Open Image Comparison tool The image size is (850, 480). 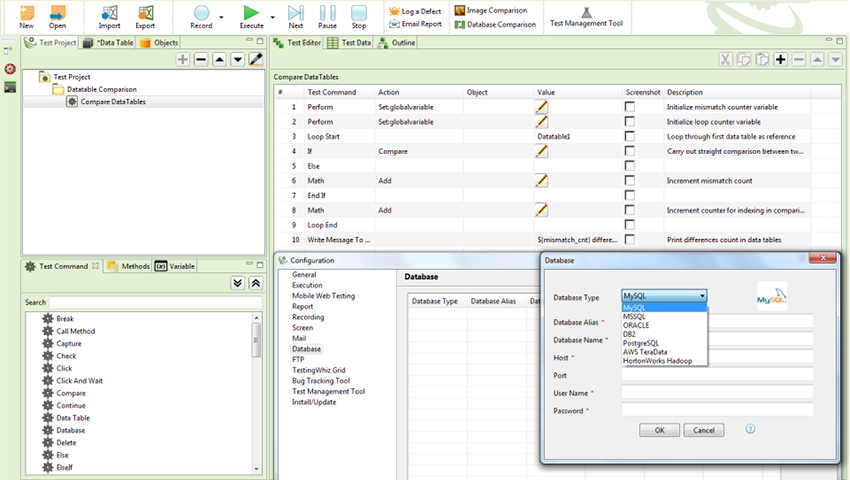click(459, 10)
